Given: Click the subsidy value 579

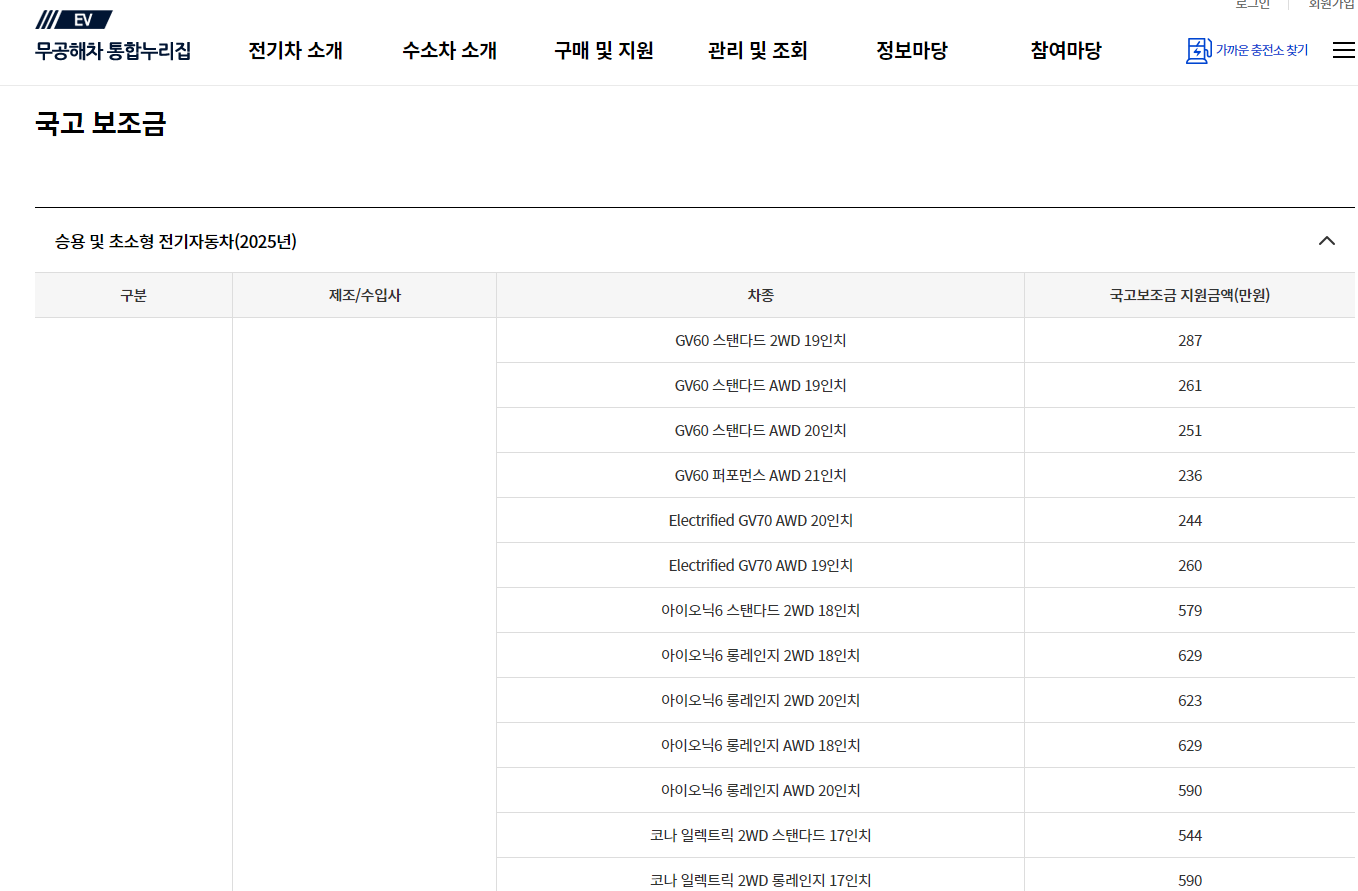Looking at the screenshot, I should 1190,610.
